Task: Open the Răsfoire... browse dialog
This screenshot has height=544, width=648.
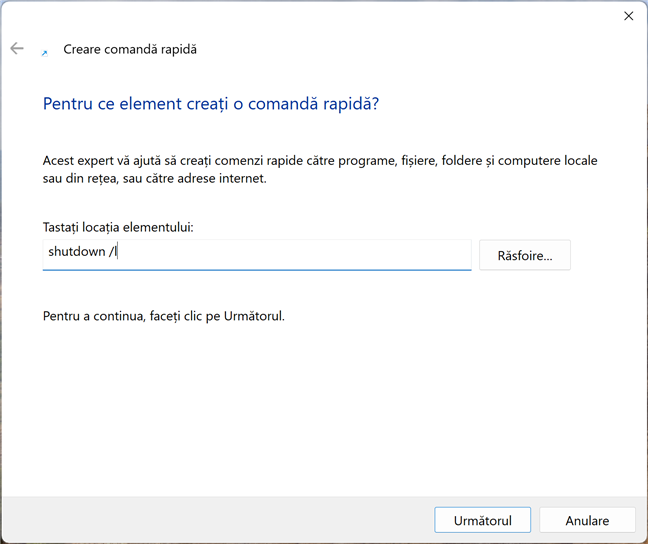Action: pyautogui.click(x=524, y=255)
